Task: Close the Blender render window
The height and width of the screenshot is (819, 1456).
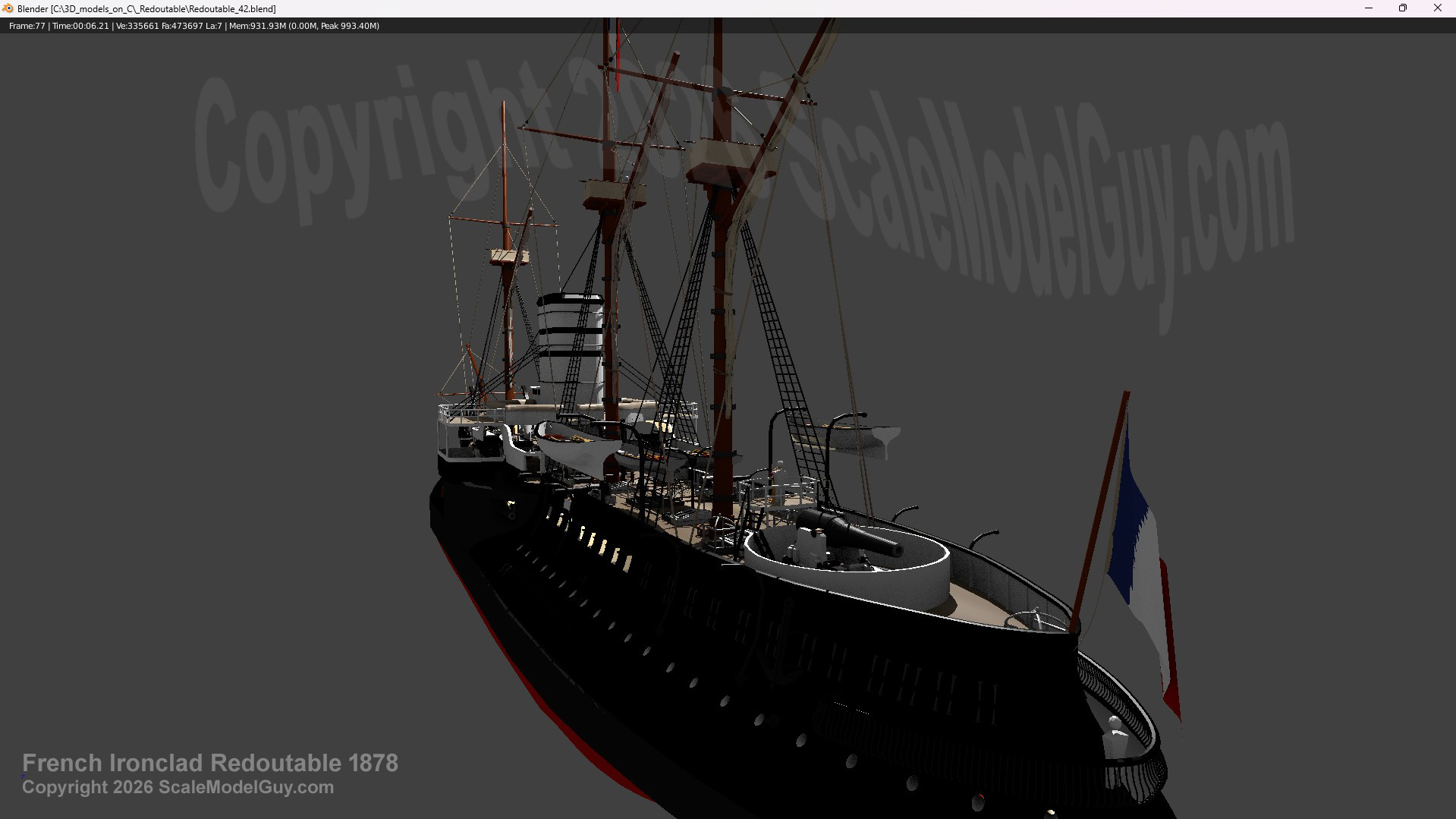Action: click(x=1437, y=8)
